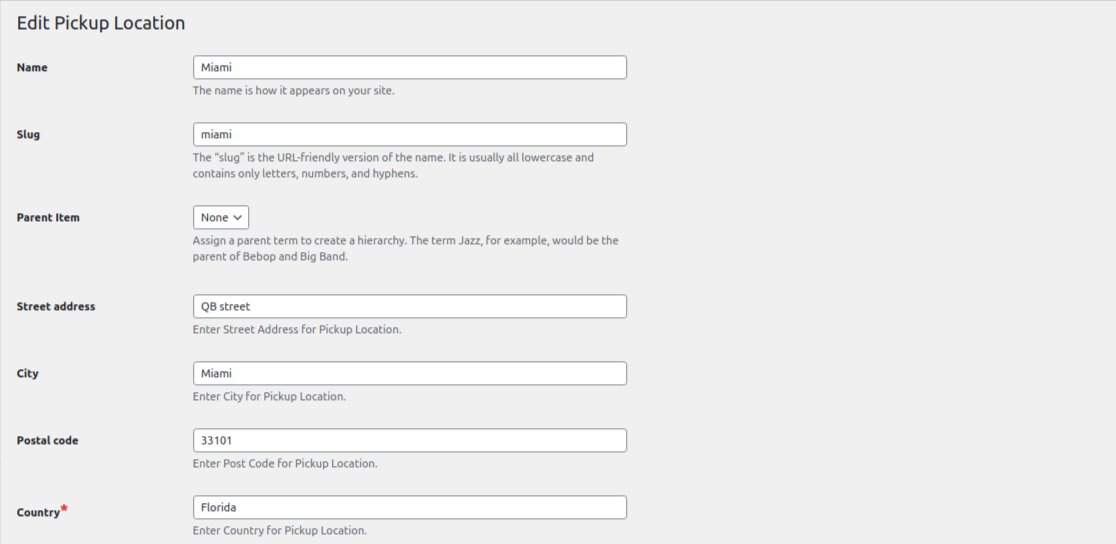Screen dimensions: 1116x544
Task: Click the Name field label
Action: coord(32,68)
